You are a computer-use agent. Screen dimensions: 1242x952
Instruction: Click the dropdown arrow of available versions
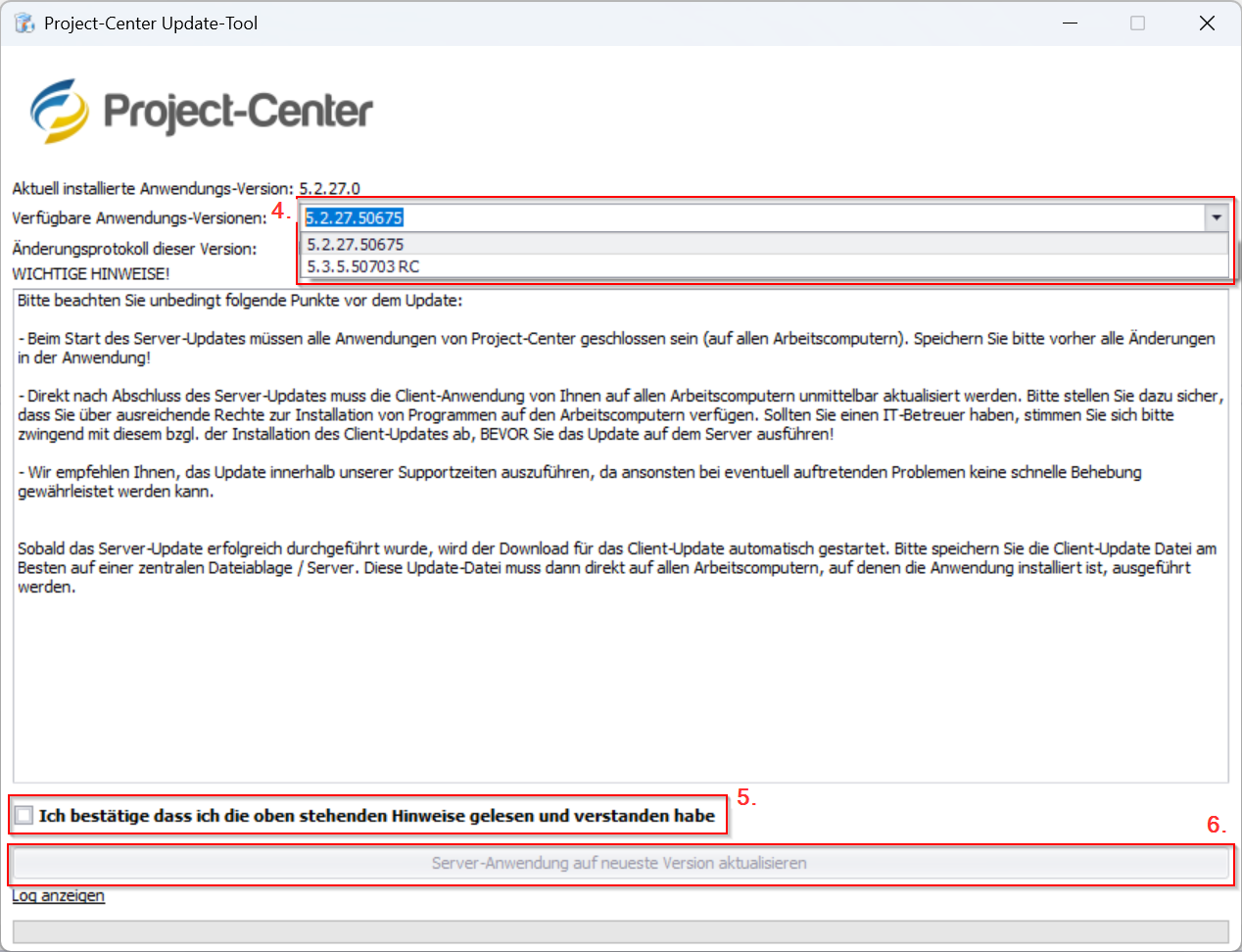[1216, 217]
